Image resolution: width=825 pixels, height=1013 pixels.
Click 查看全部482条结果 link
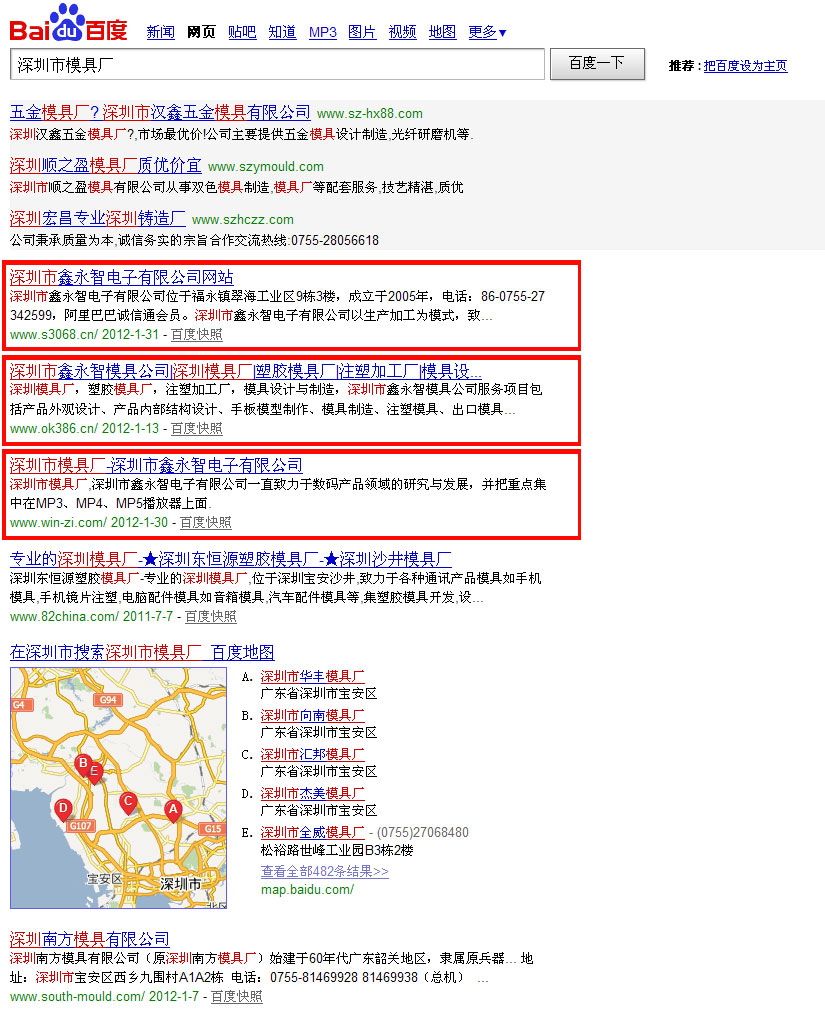(x=323, y=871)
